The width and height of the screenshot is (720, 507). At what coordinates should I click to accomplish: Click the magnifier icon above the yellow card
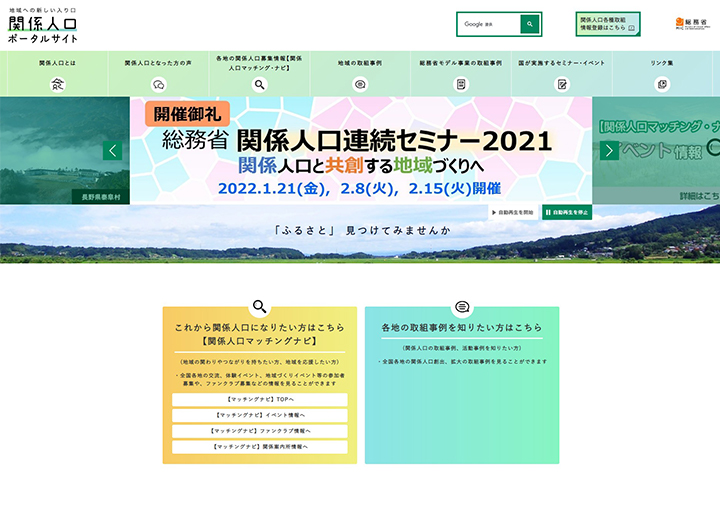coord(259,306)
